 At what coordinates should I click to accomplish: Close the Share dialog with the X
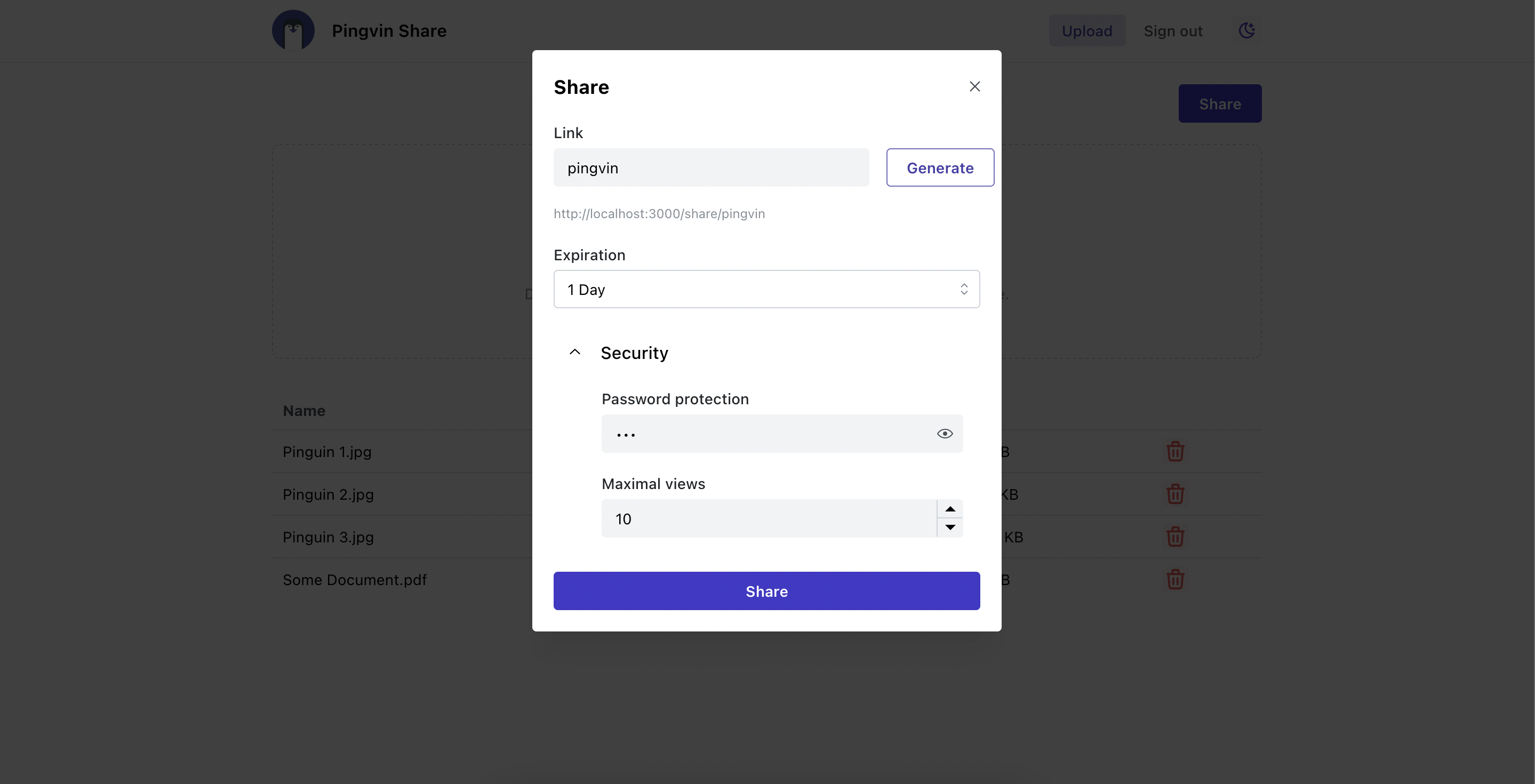coord(974,87)
